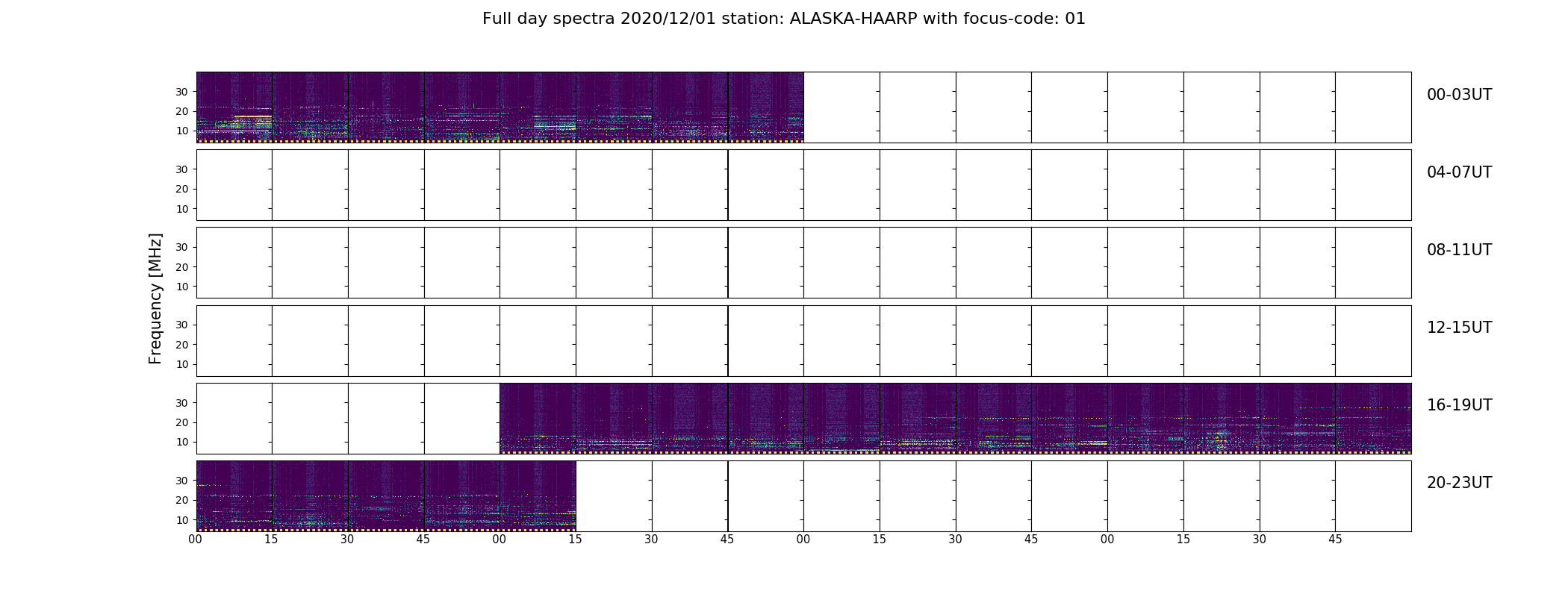Click the '16-19UT' row label
Image resolution: width=1568 pixels, height=597 pixels.
tap(1459, 405)
